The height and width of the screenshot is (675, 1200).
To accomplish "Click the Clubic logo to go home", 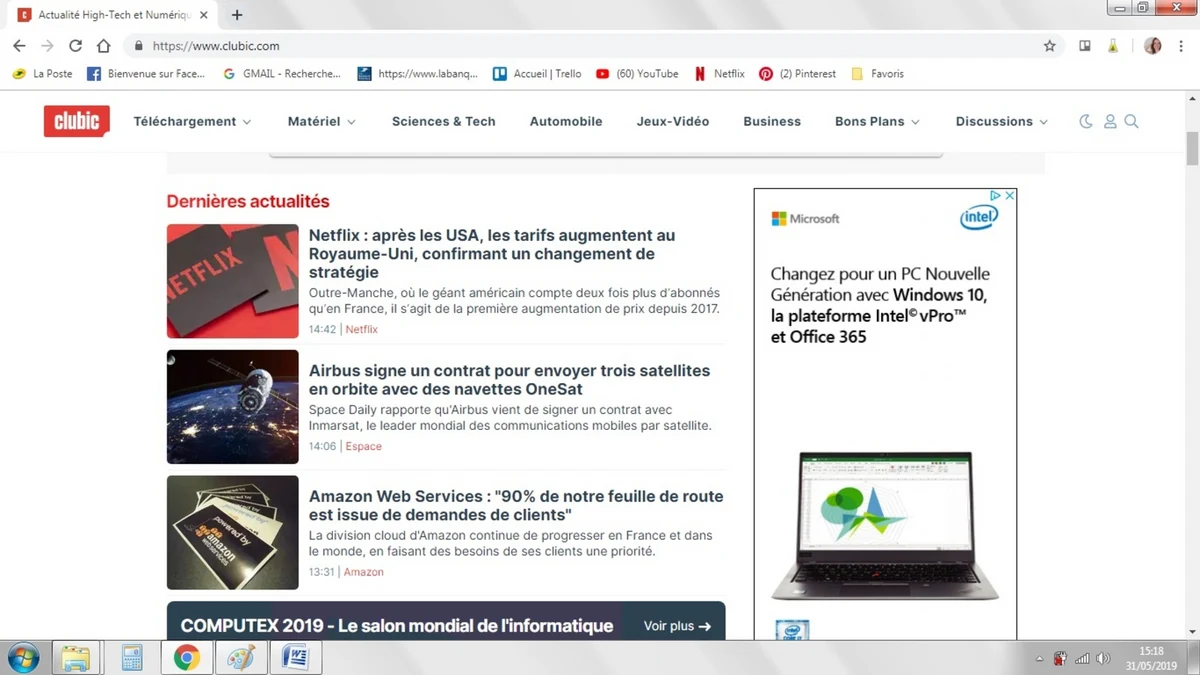I will point(76,121).
